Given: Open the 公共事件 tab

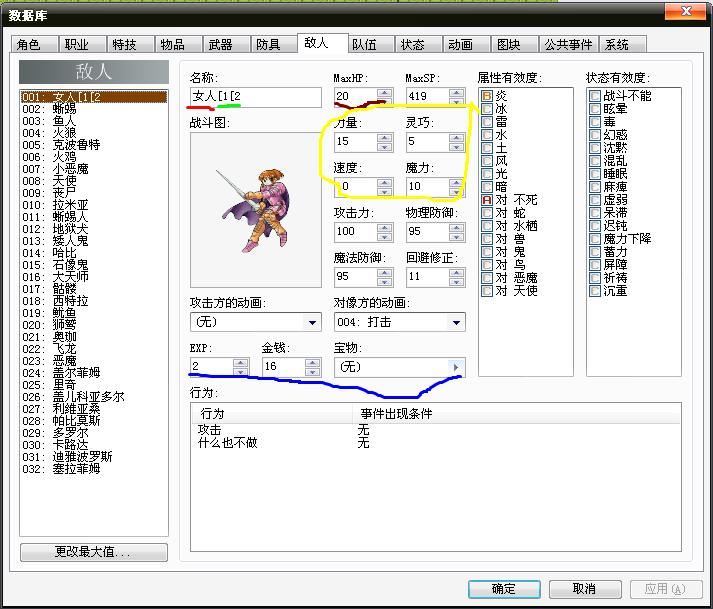Looking at the screenshot, I should click(x=569, y=45).
